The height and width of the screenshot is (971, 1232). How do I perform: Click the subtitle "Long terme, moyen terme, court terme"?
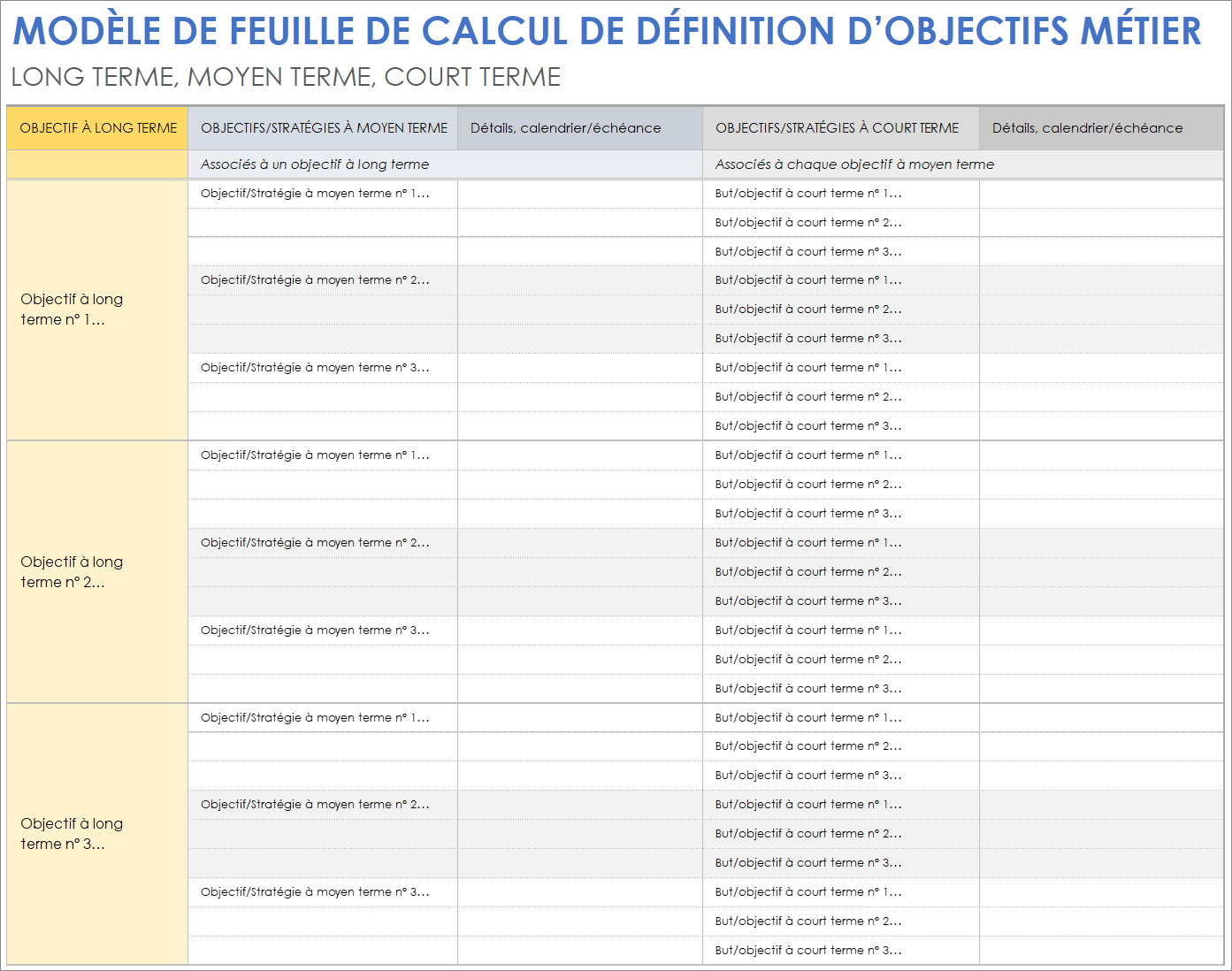[286, 77]
